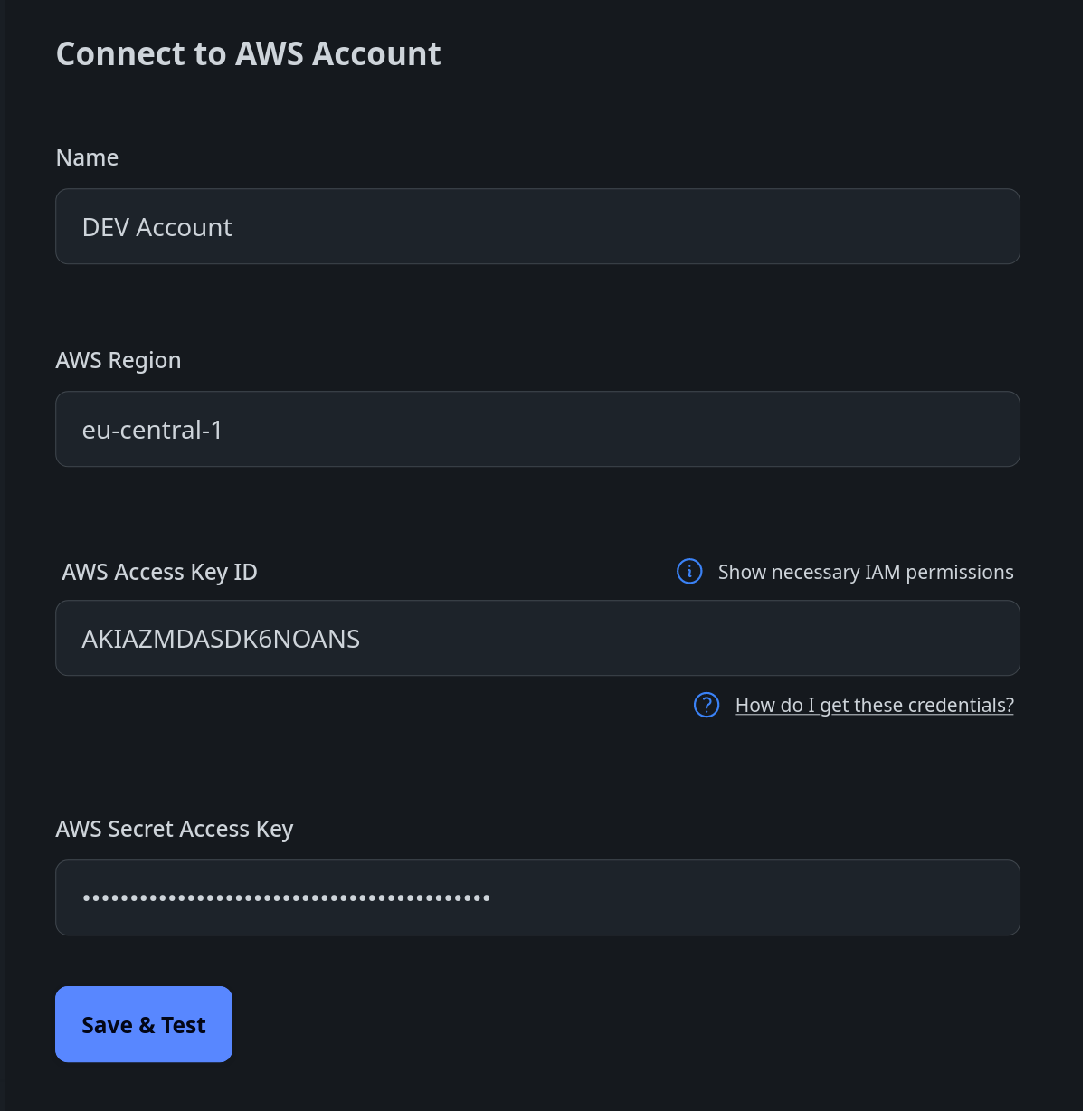Click inside the AWS Secret Access Key field
The height and width of the screenshot is (1120, 1091).
click(x=537, y=897)
